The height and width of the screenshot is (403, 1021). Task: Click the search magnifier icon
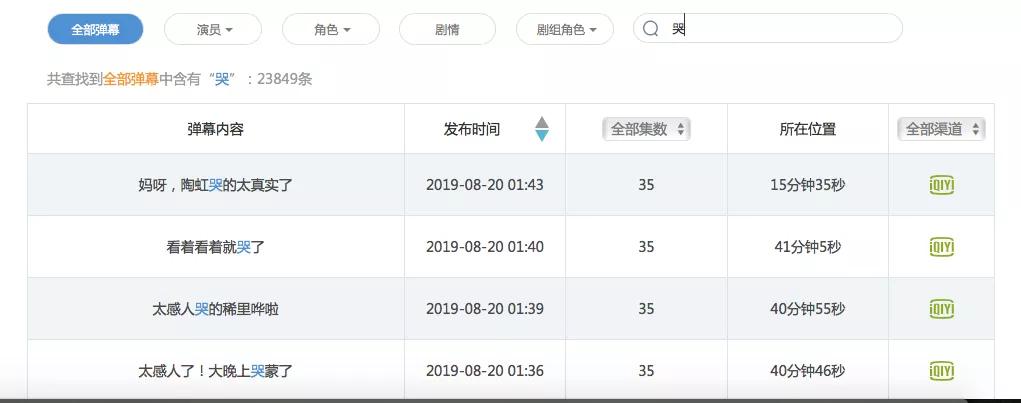(x=651, y=29)
